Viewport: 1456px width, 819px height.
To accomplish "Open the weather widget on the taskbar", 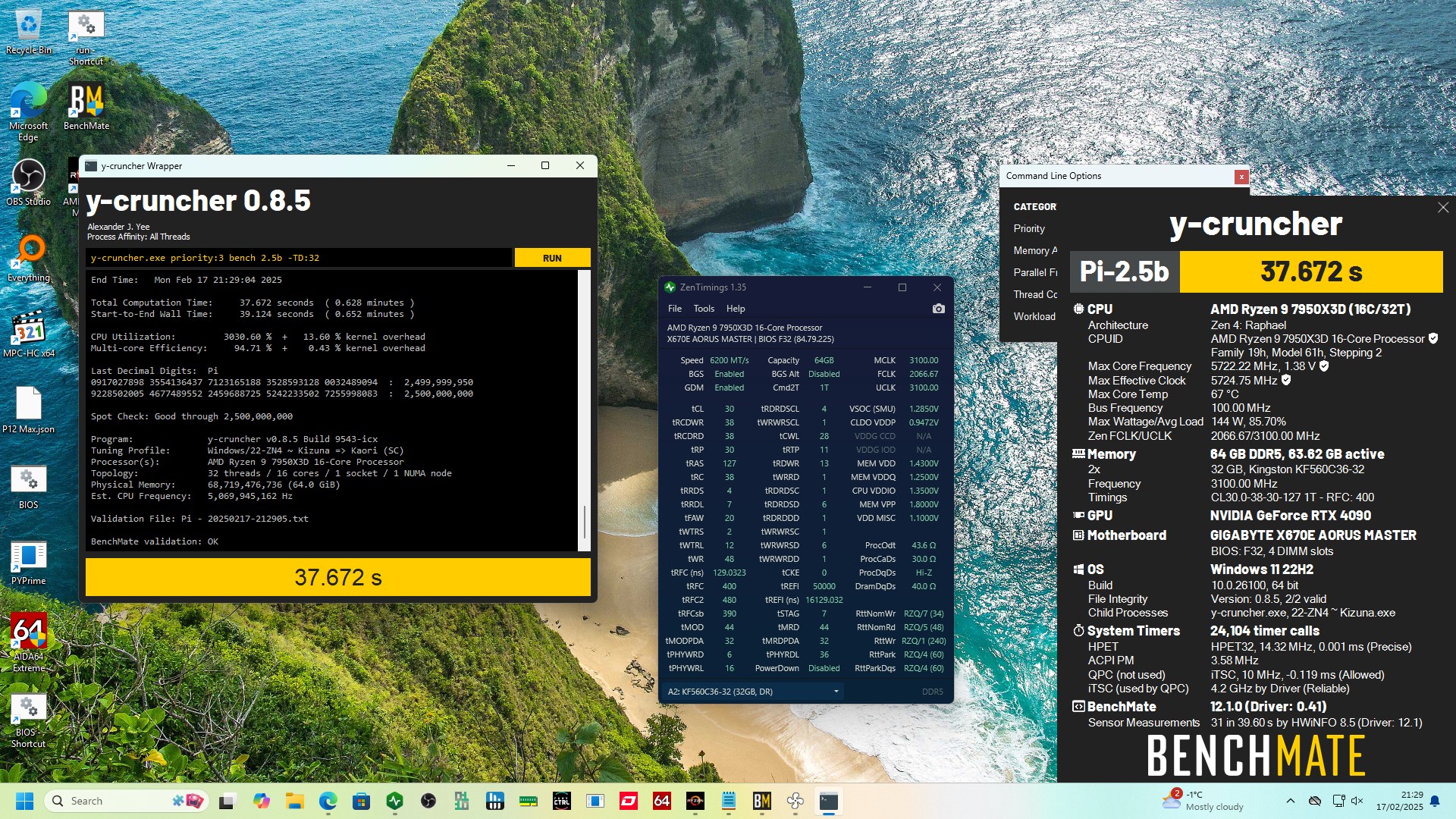I will click(1203, 801).
